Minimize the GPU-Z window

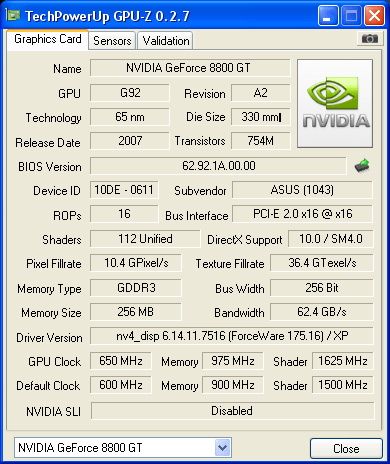coord(328,15)
